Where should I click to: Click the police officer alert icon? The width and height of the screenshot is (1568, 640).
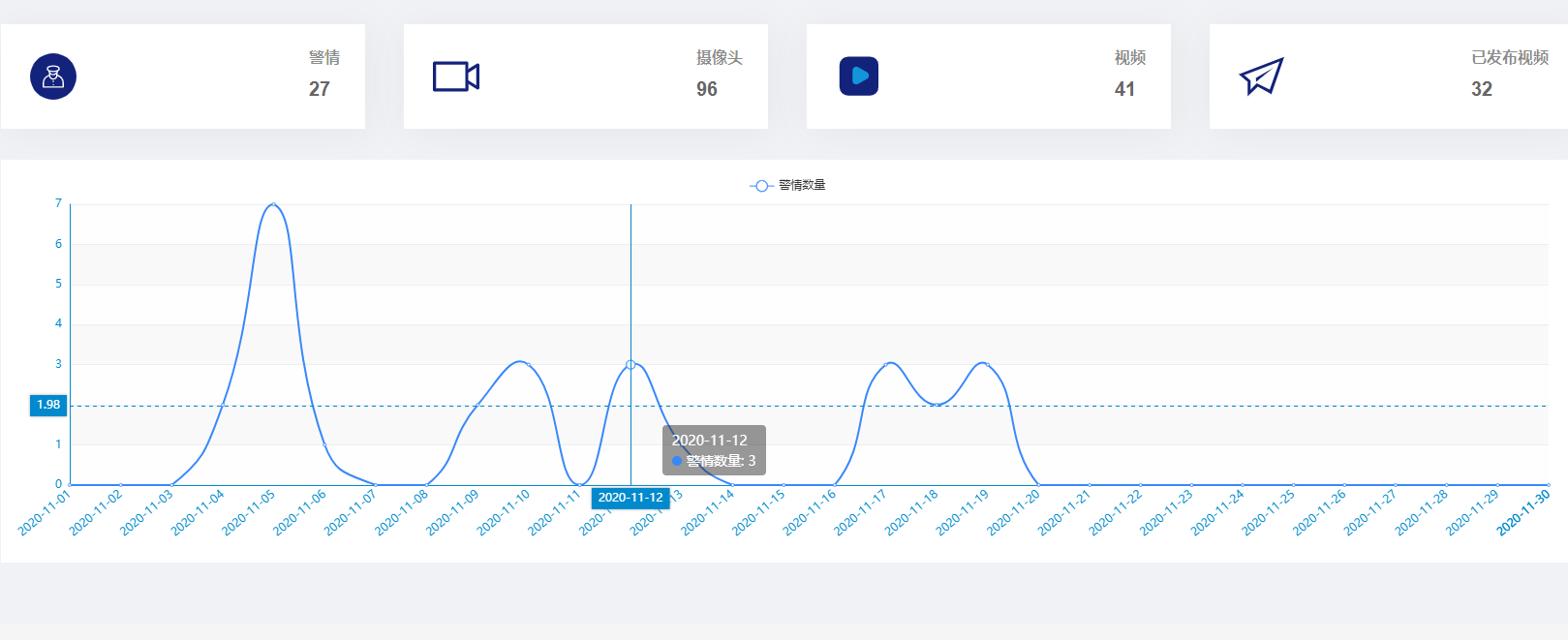(53, 76)
